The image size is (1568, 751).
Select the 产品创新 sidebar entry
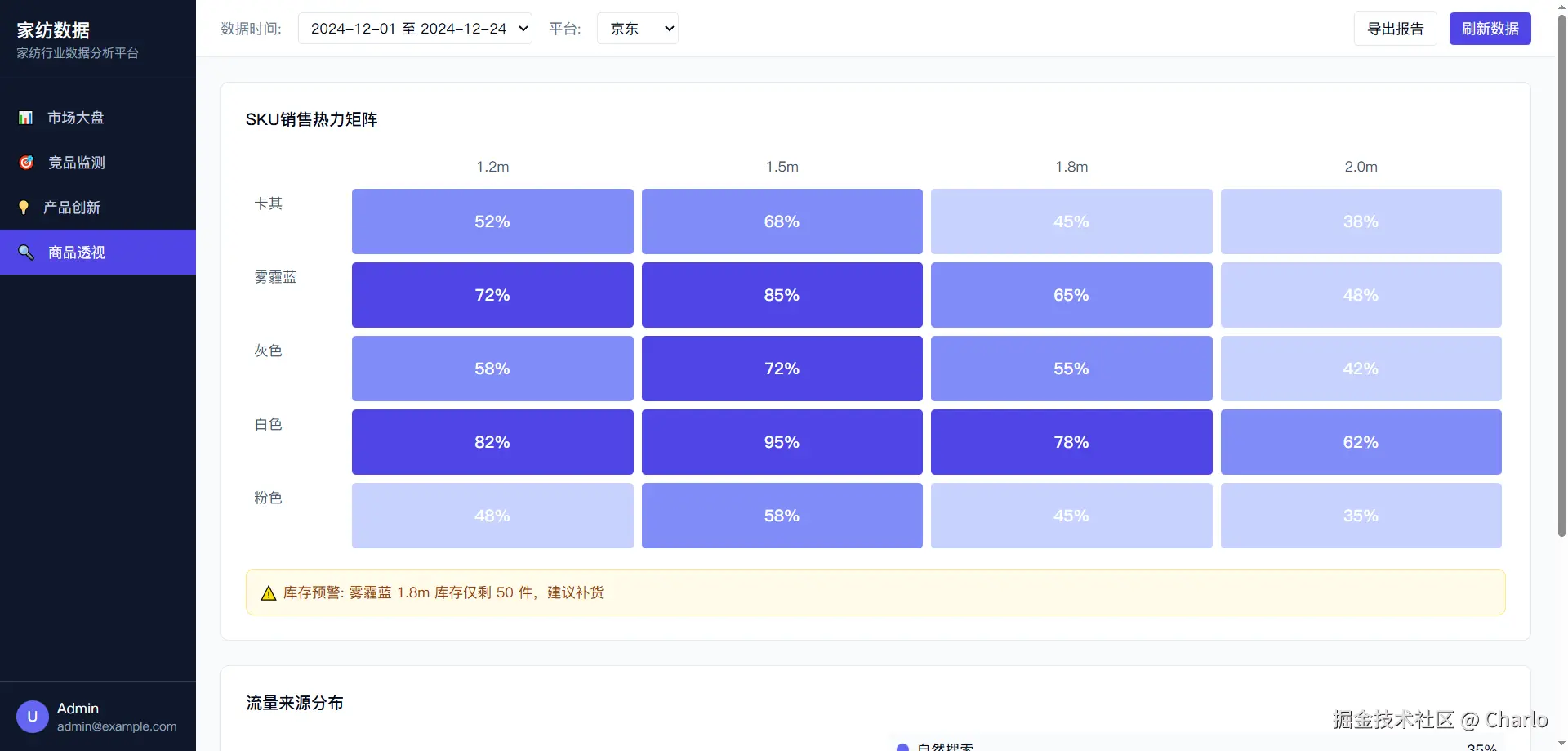[x=72, y=208]
